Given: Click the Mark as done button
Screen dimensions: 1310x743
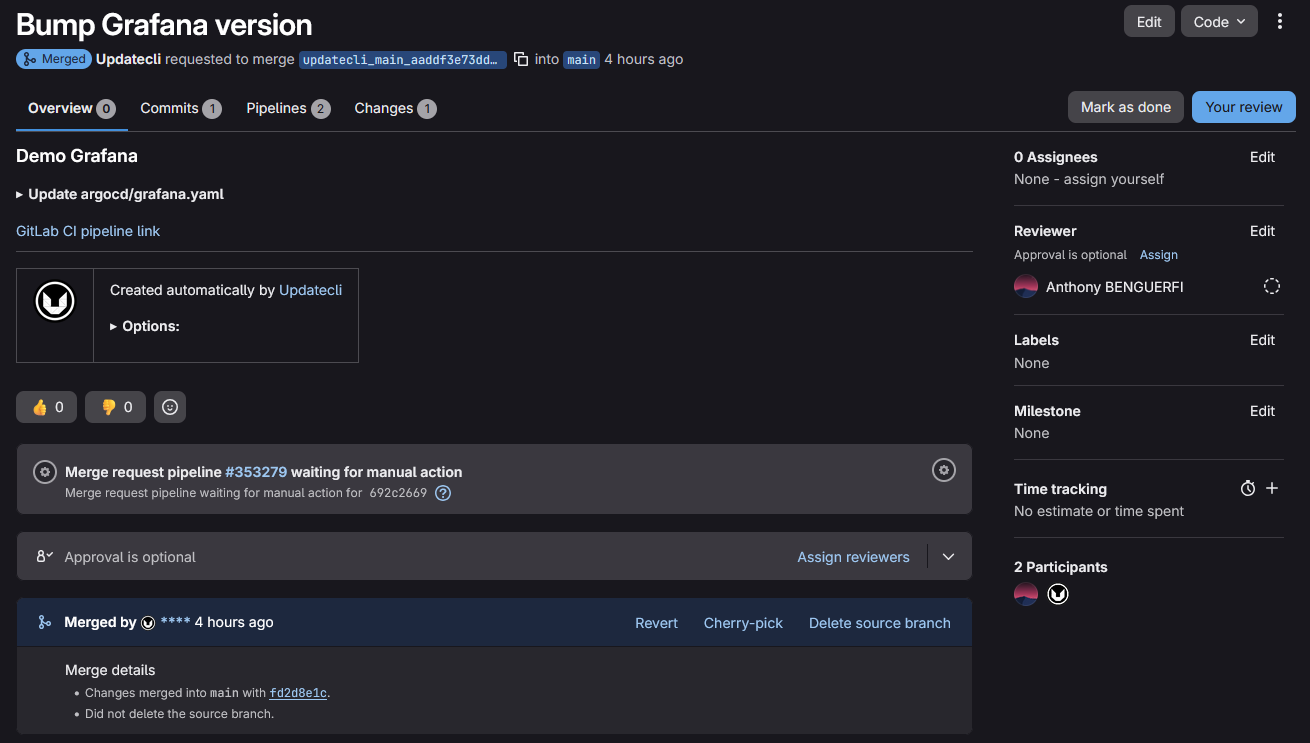Looking at the screenshot, I should pos(1125,107).
